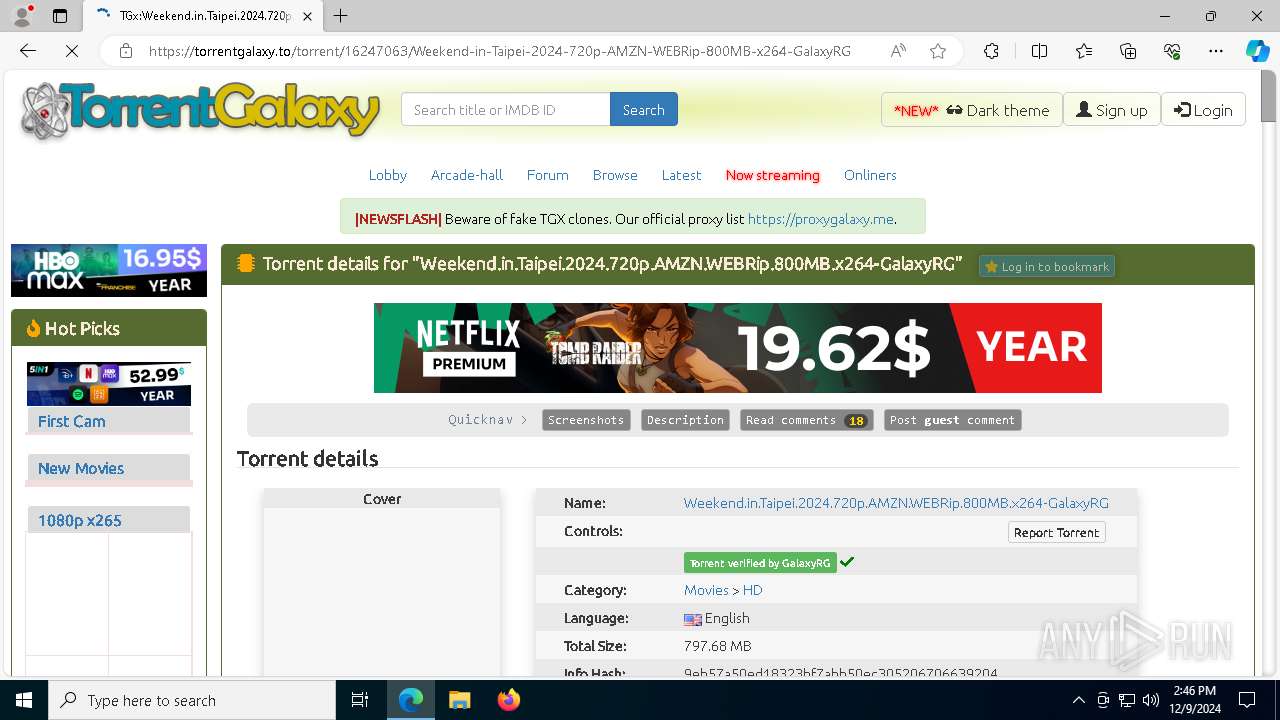Click the search title or IMDB ID field
Screen dimensions: 1280x720
[x=505, y=110]
